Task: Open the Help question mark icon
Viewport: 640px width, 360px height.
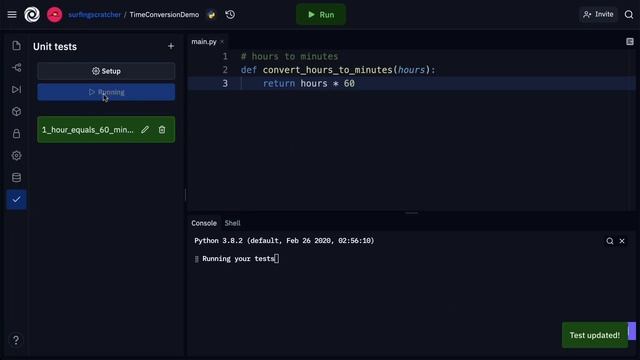Action: [16, 340]
